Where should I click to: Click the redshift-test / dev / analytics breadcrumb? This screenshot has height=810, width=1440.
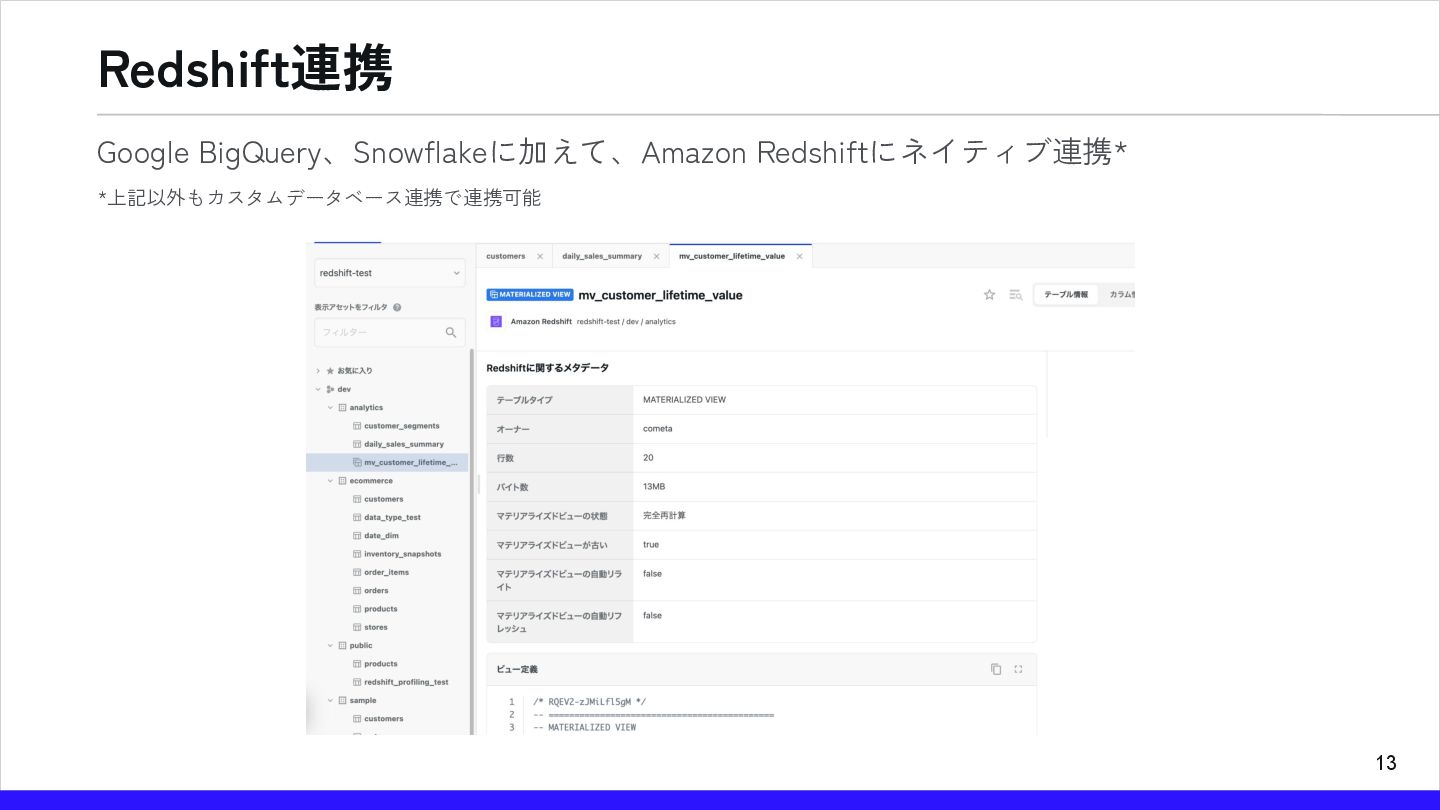pyautogui.click(x=626, y=322)
